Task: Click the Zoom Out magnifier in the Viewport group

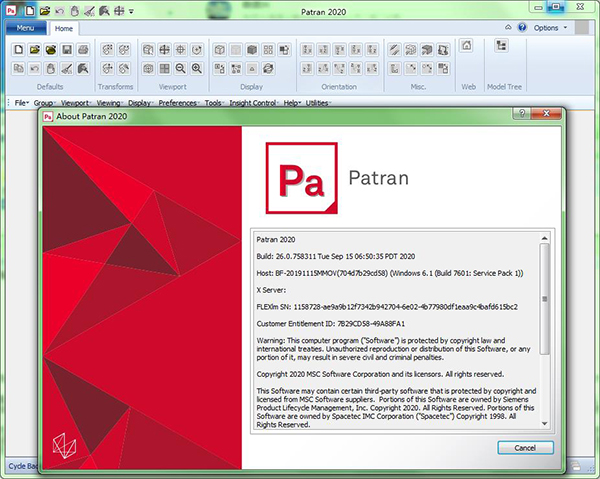Action: point(181,68)
